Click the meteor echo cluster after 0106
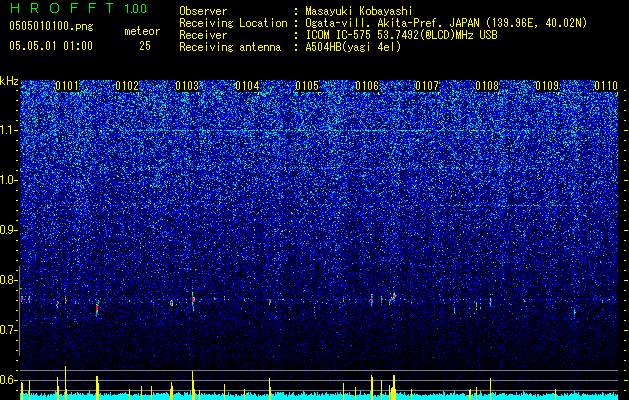The width and height of the screenshot is (629, 400). pyautogui.click(x=392, y=298)
